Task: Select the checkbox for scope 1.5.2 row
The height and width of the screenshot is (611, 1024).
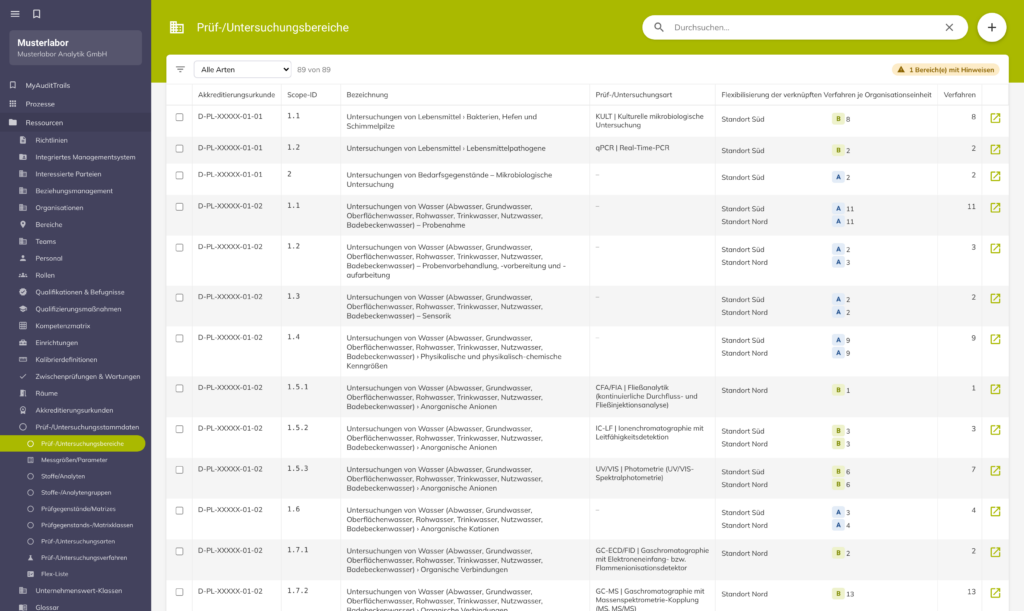Action: point(180,430)
